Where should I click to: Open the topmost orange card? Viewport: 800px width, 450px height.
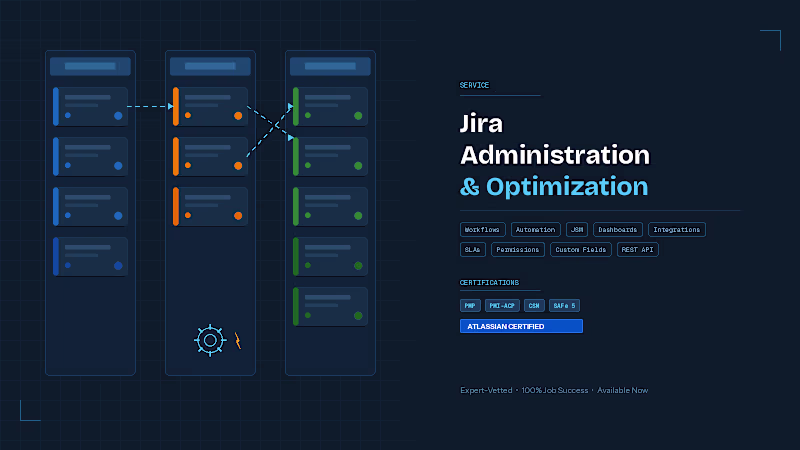click(x=210, y=107)
